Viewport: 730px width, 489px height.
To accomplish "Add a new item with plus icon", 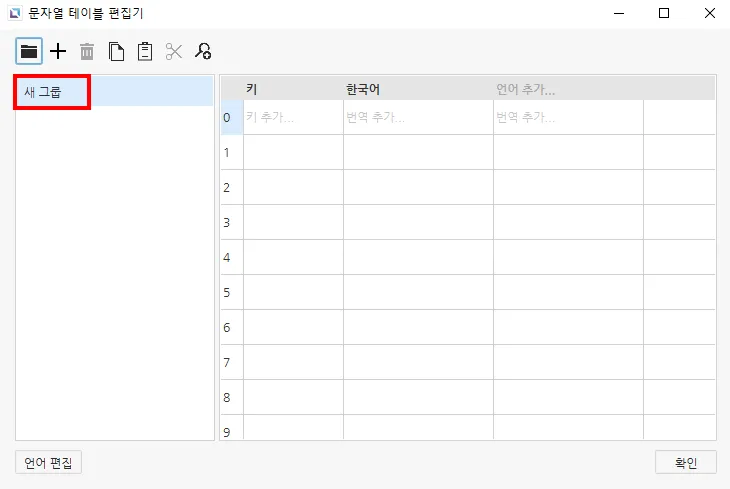I will [x=58, y=51].
